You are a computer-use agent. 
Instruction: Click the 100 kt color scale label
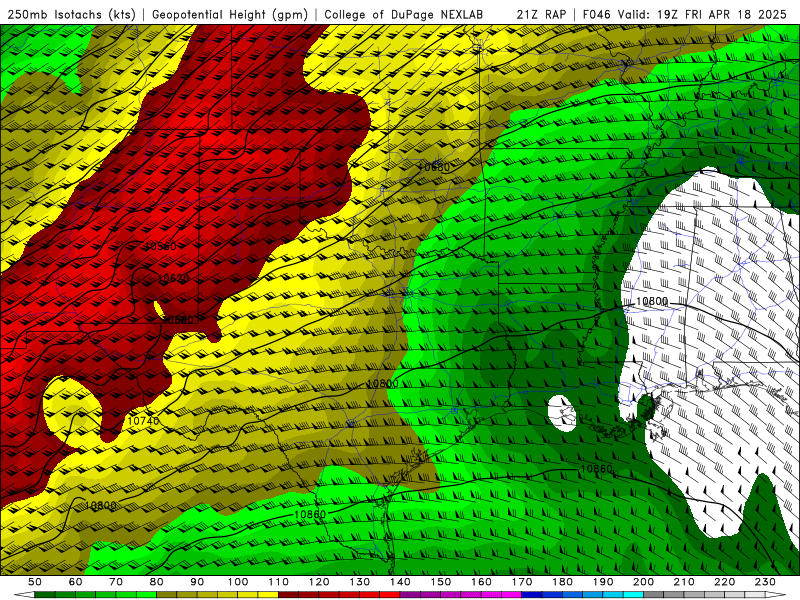(x=238, y=582)
